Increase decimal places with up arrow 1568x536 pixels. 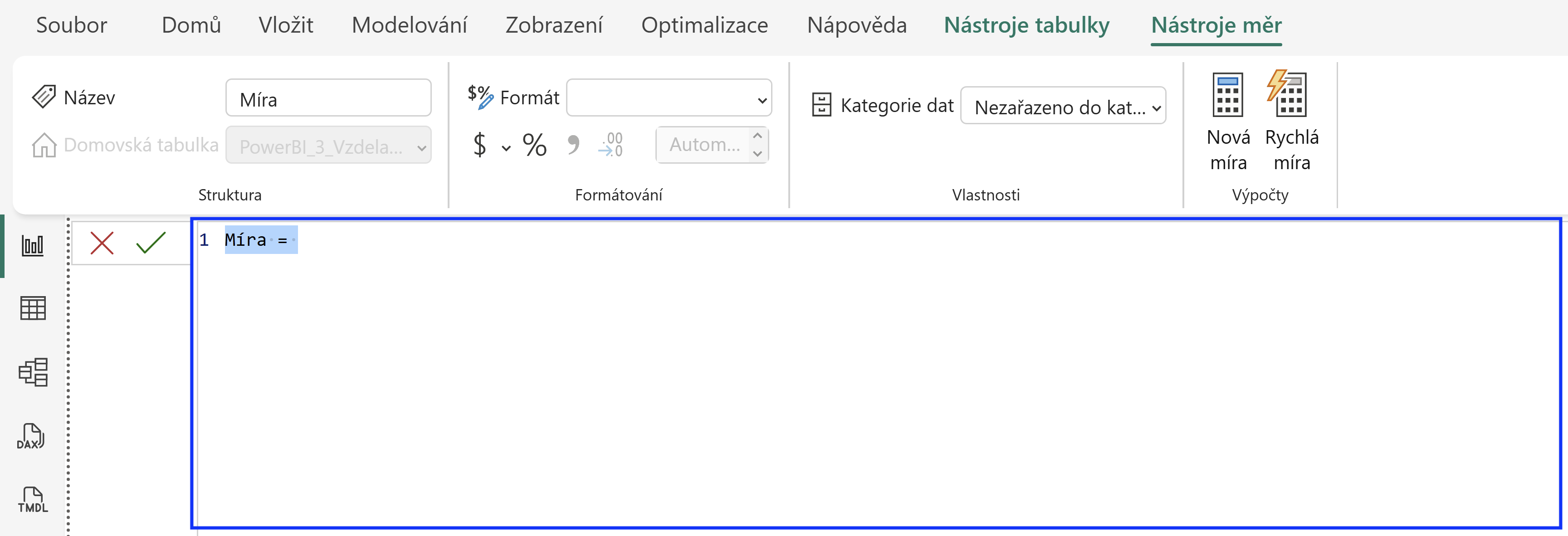tap(757, 136)
